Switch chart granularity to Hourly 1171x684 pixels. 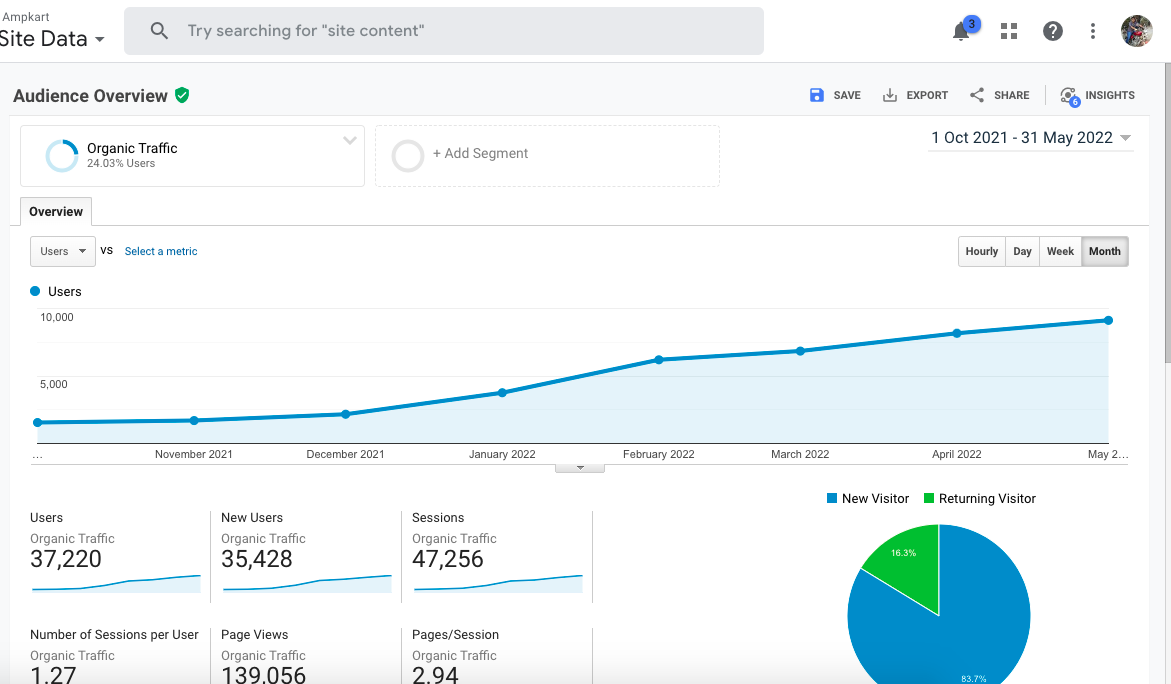tap(981, 252)
